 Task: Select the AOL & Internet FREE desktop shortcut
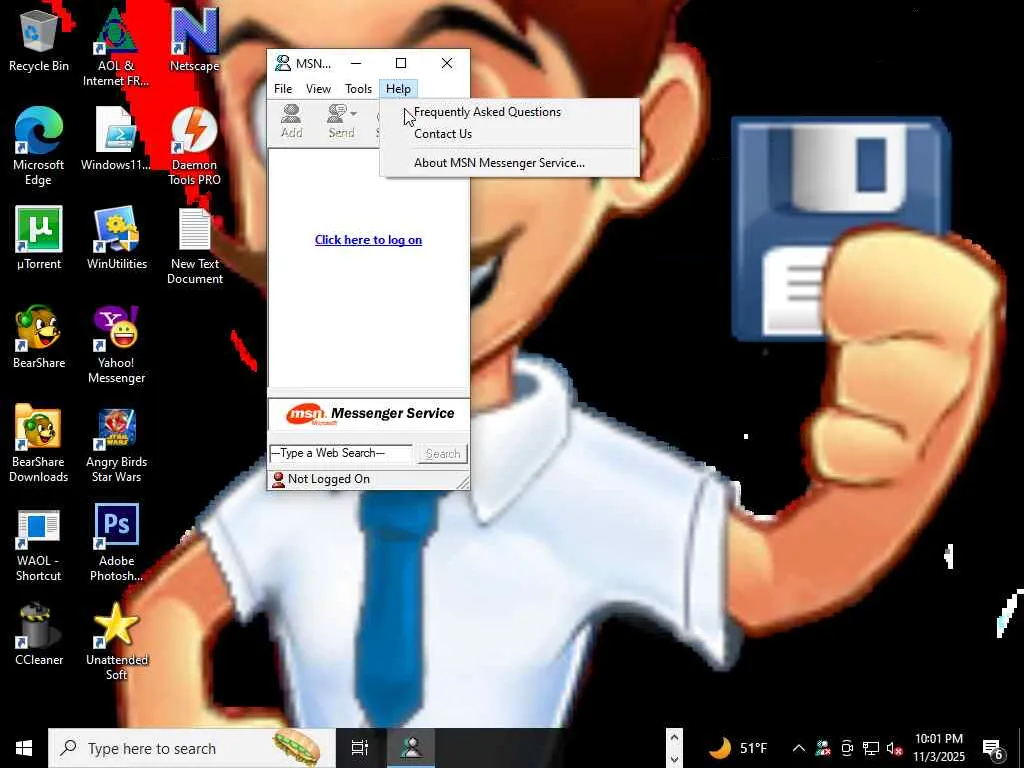click(116, 47)
